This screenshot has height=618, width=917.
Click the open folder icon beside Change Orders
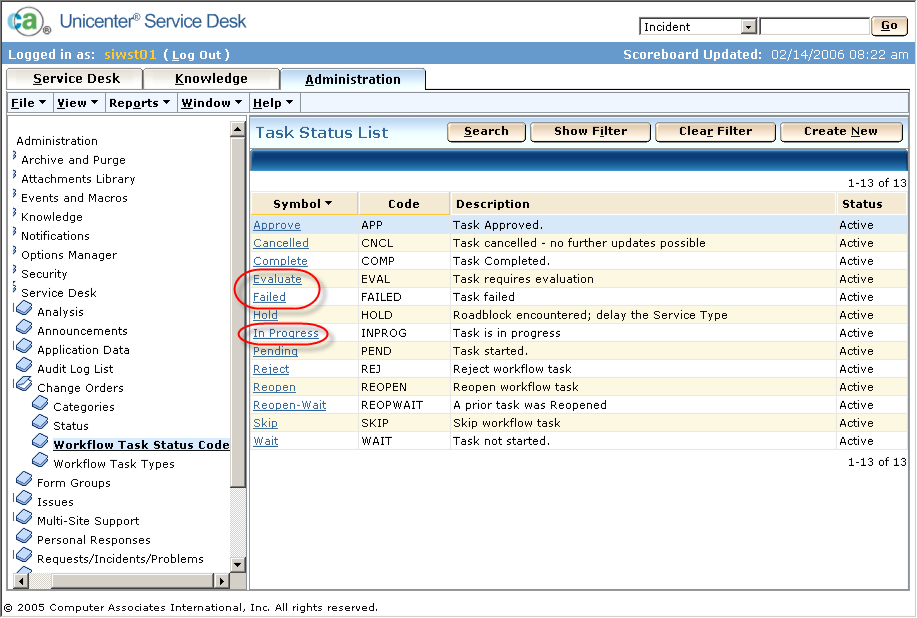(x=24, y=387)
